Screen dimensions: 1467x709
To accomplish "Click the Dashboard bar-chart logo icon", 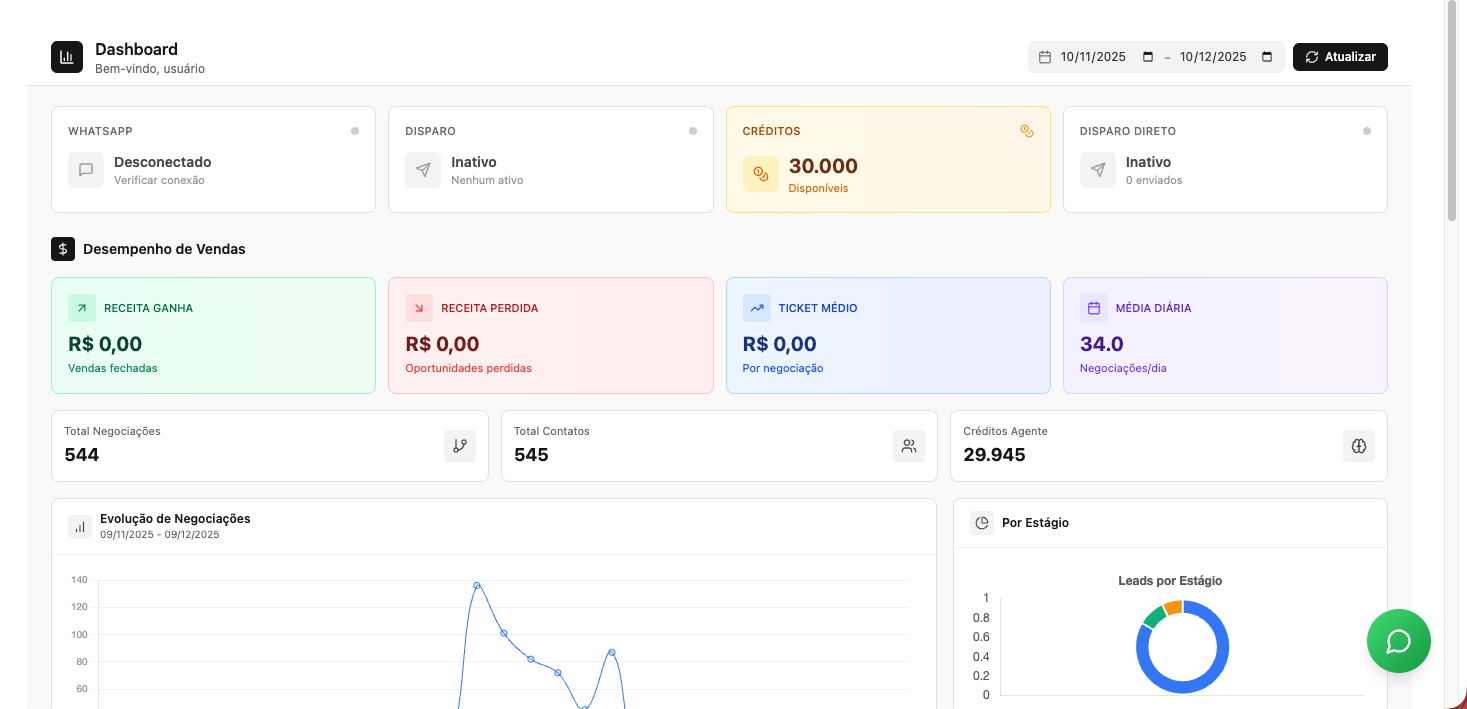I will (x=67, y=57).
